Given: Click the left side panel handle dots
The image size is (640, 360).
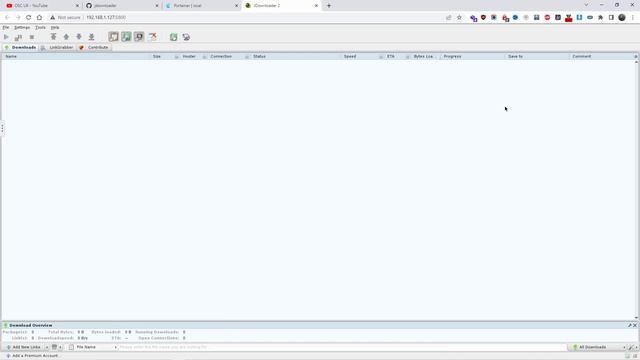Looking at the screenshot, I should (2, 129).
